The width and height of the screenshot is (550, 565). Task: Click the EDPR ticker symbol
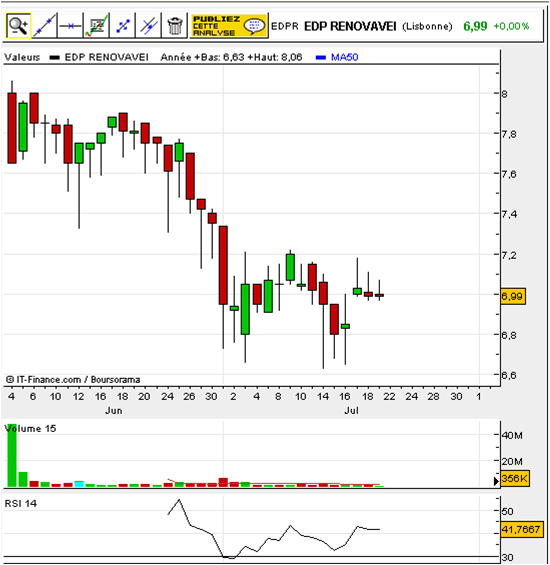pyautogui.click(x=285, y=26)
